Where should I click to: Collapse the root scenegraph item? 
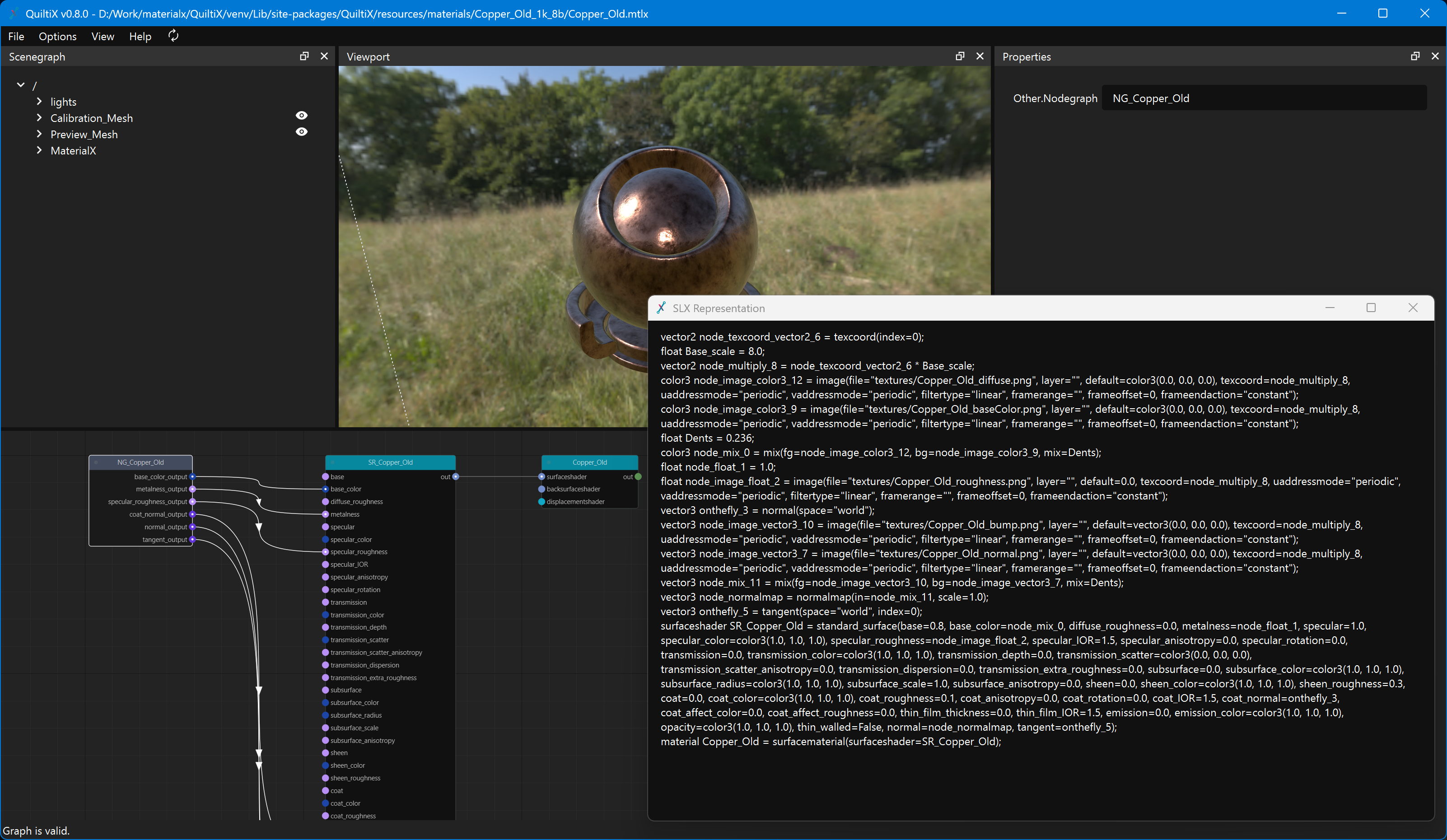coord(21,85)
